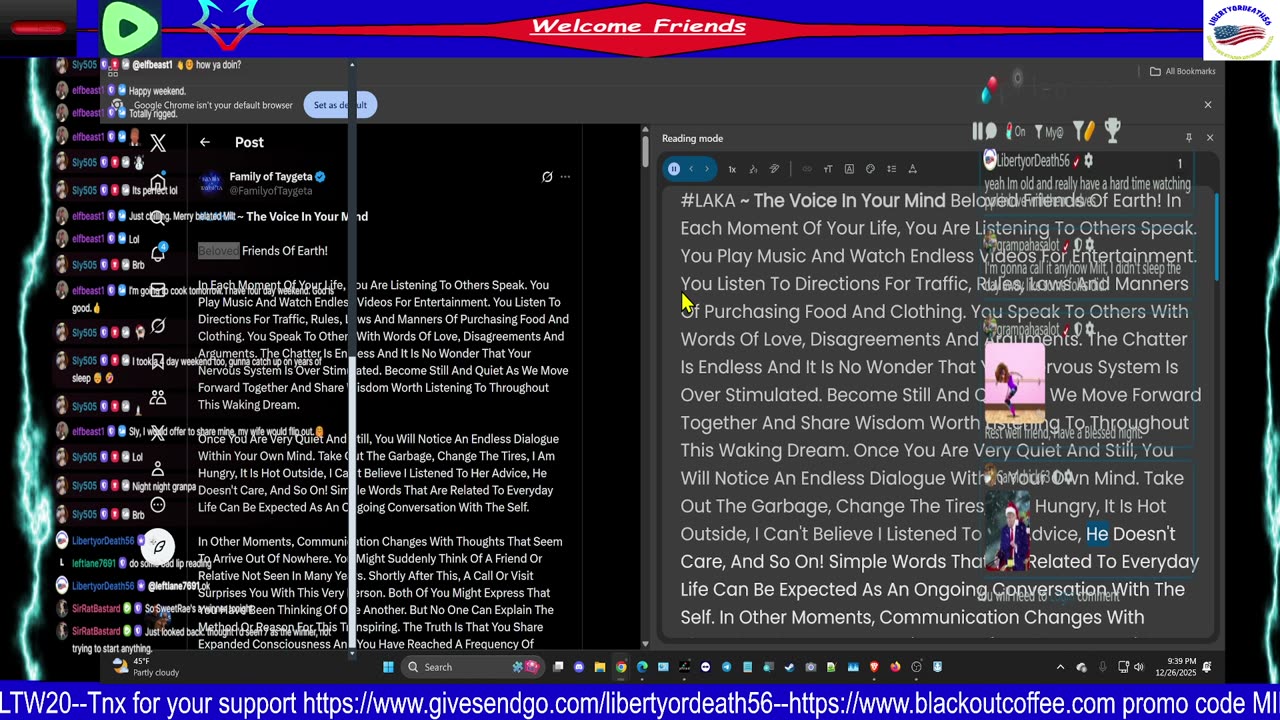This screenshot has height=720, width=1280.
Task: Open line spacing options in reading mode
Action: point(891,169)
